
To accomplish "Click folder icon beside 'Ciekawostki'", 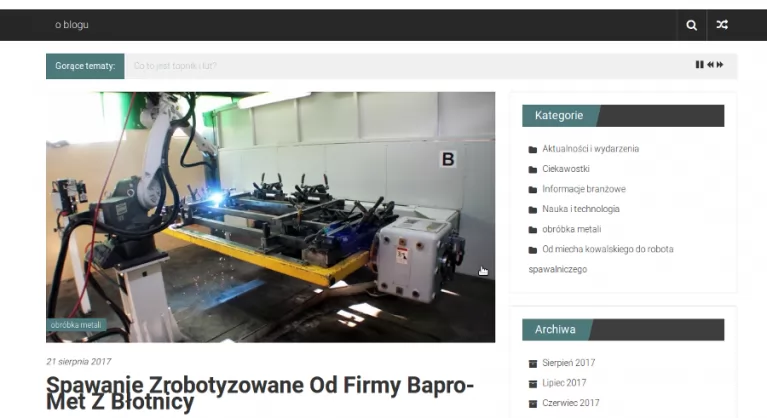I will 533,170.
